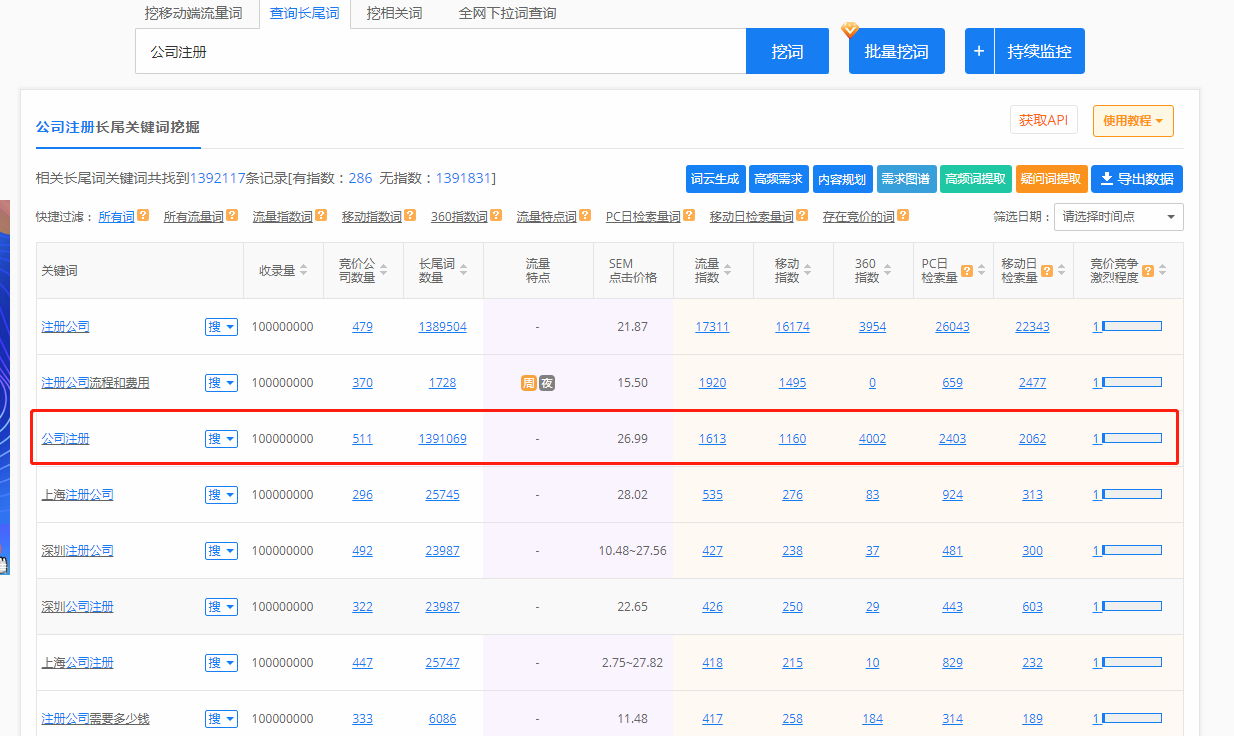Click the 导出数据 export button

click(1137, 179)
